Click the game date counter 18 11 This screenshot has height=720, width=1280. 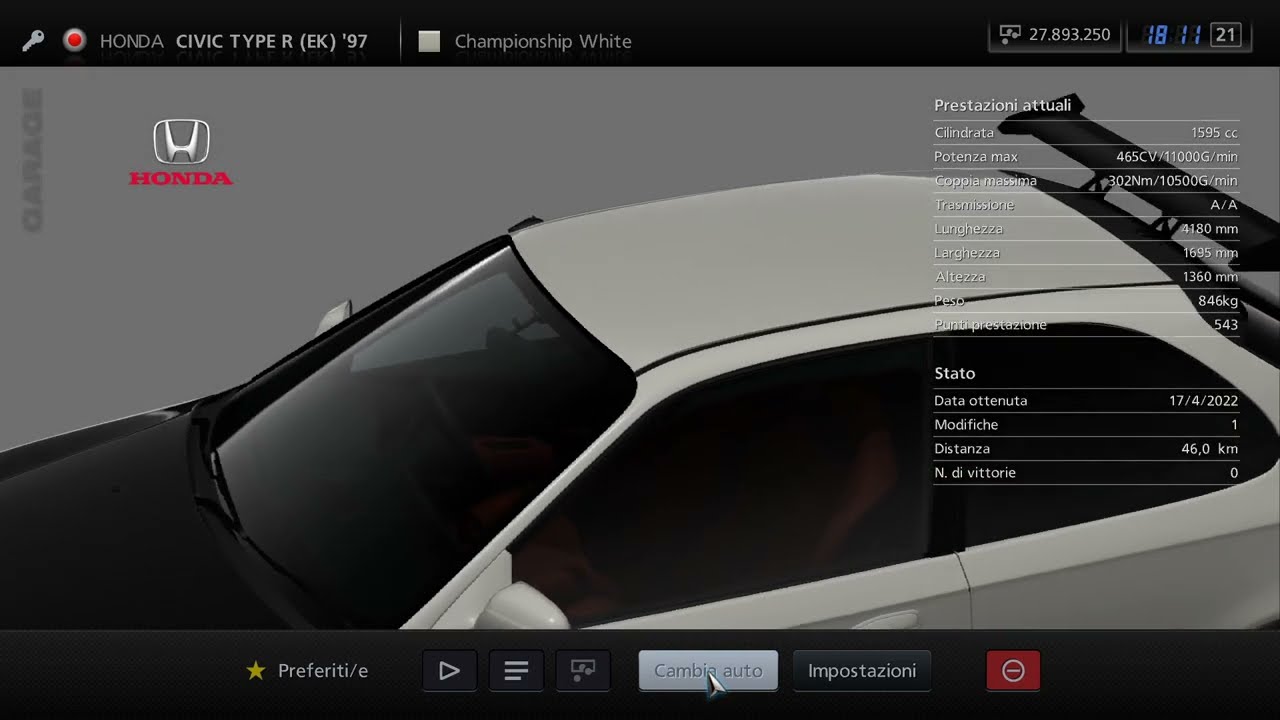1174,35
